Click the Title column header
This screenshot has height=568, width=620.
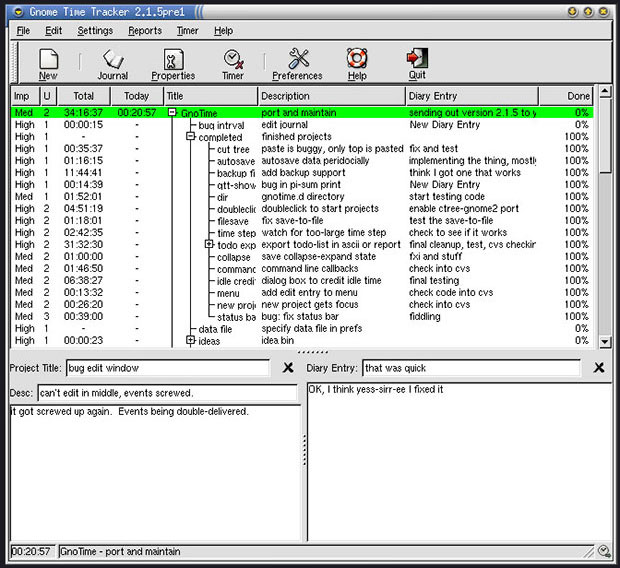(211, 96)
